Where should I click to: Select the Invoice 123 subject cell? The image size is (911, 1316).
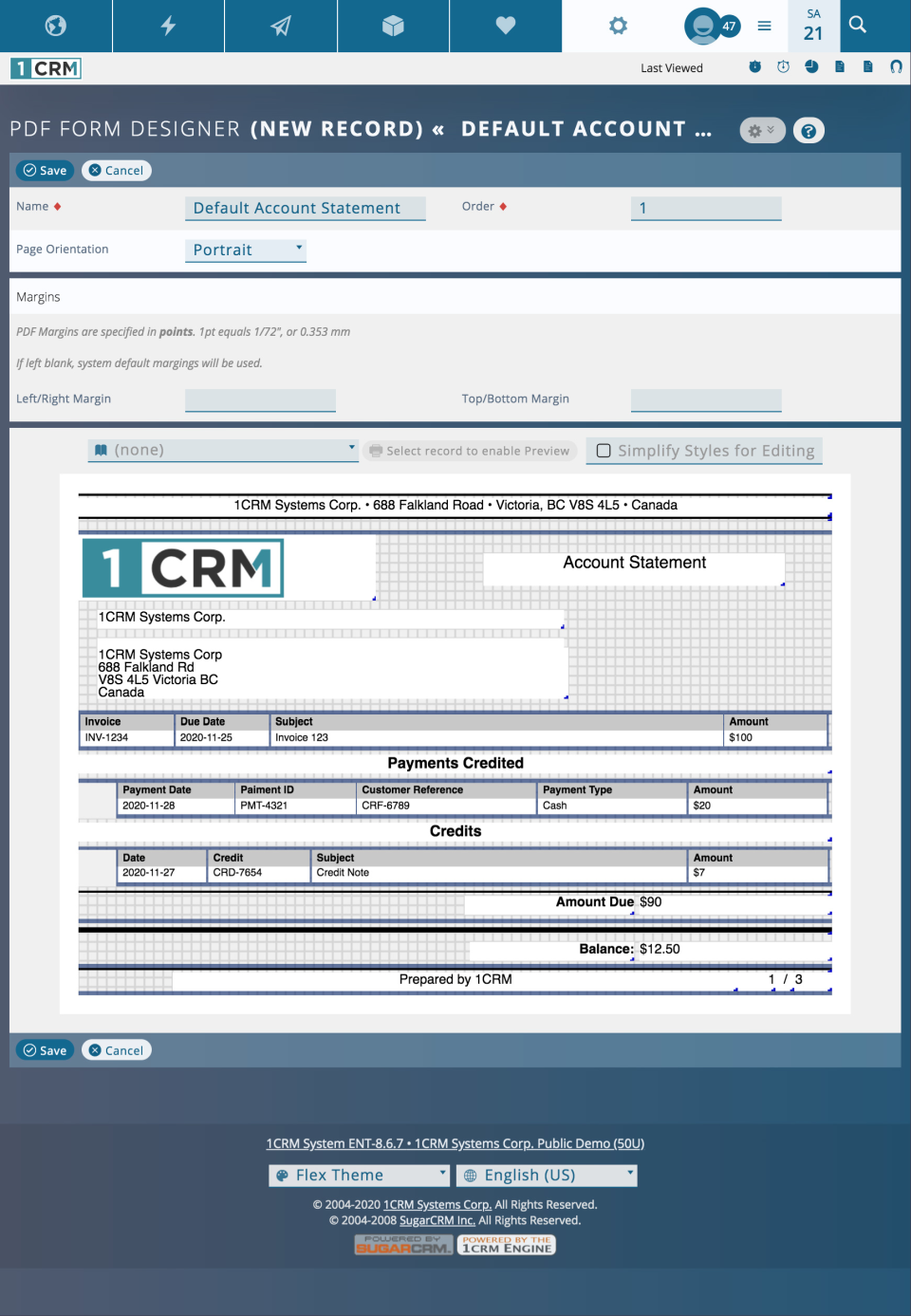pos(497,738)
